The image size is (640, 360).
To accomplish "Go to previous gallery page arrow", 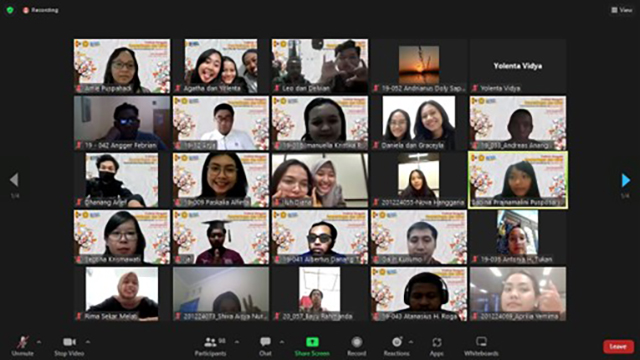I will click(14, 180).
